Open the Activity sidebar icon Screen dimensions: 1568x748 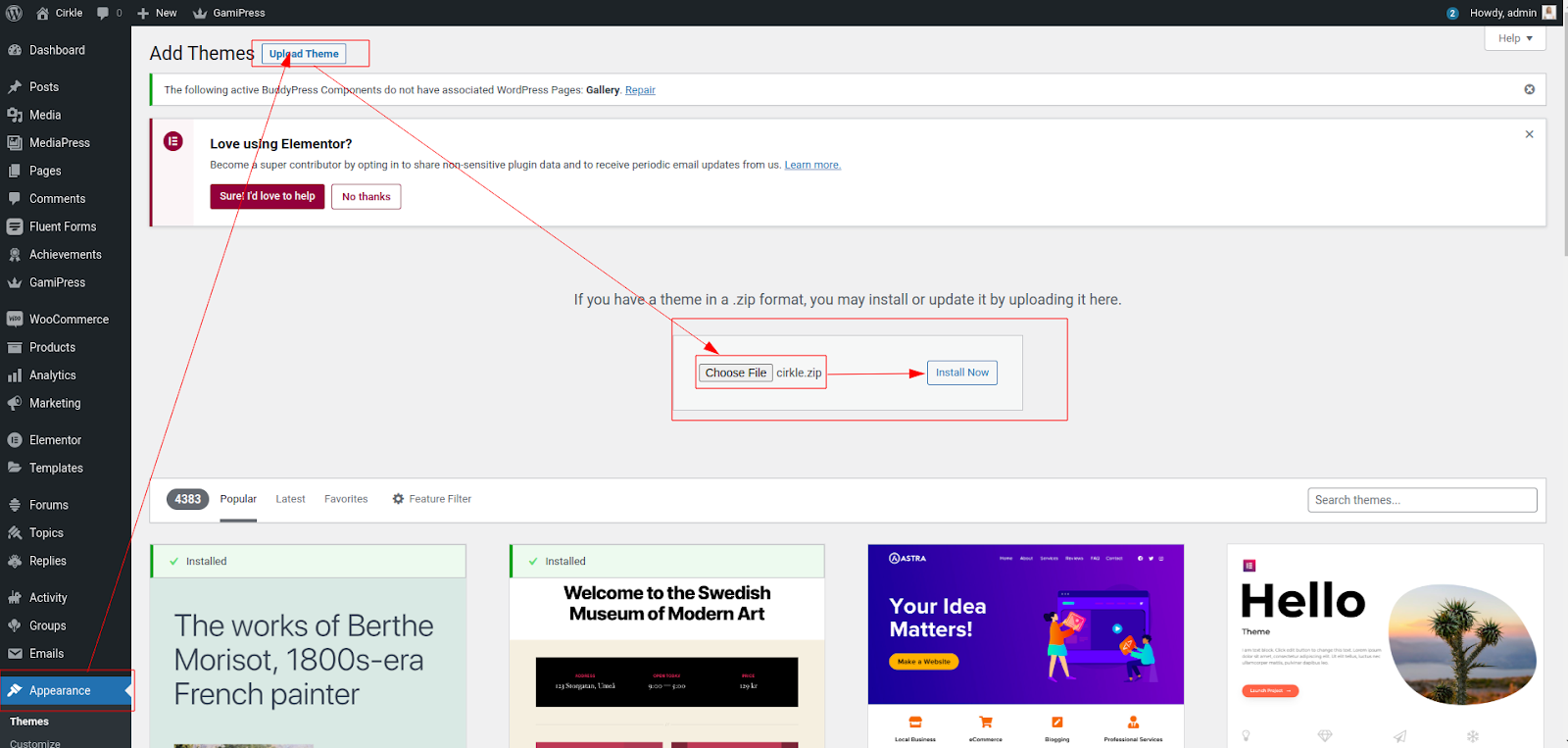pyautogui.click(x=15, y=598)
